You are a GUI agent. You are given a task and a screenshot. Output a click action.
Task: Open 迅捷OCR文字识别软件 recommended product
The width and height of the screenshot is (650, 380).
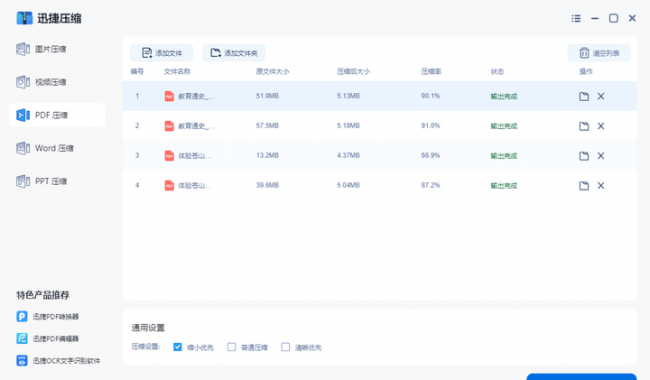click(x=58, y=361)
